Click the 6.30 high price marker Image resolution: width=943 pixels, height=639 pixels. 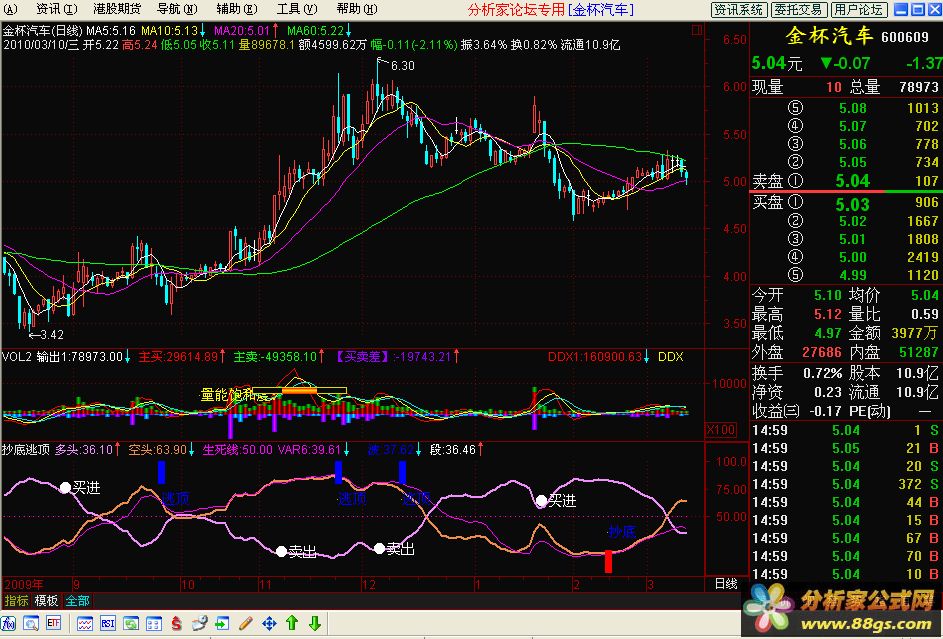[402, 66]
